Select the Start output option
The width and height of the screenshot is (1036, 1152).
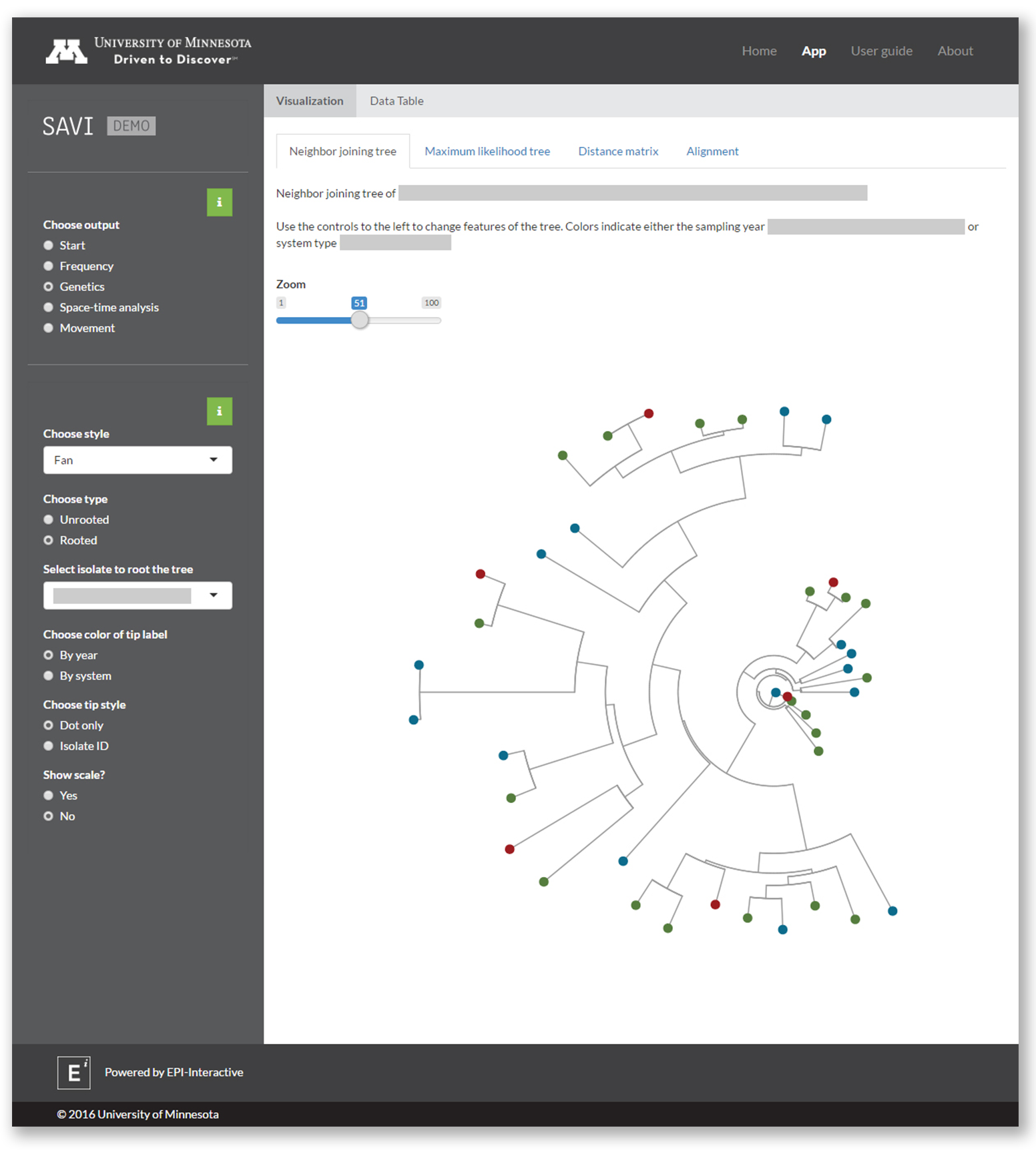click(48, 246)
